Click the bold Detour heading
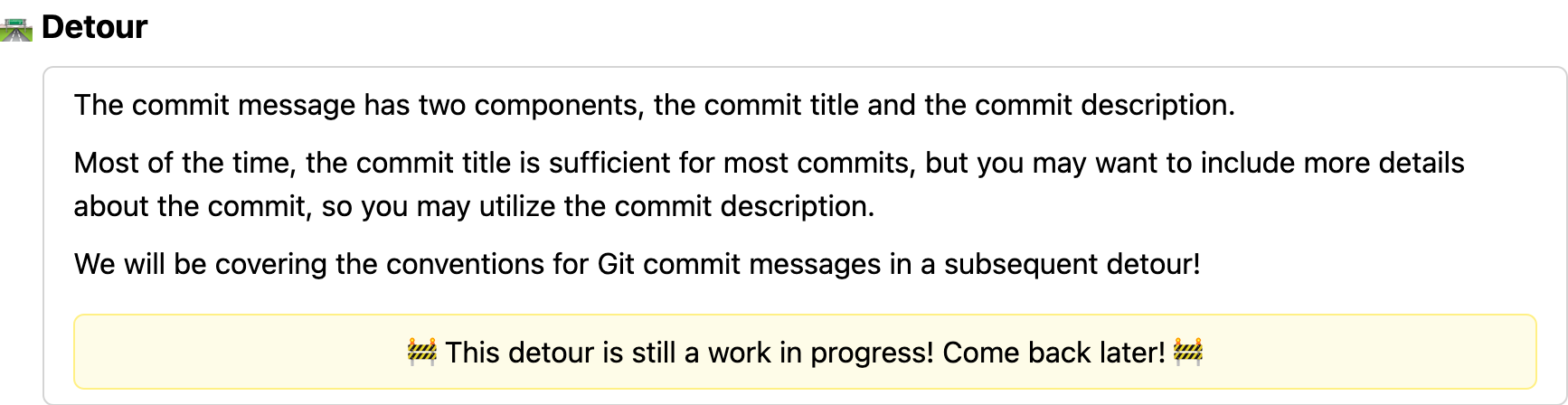 coord(94,27)
